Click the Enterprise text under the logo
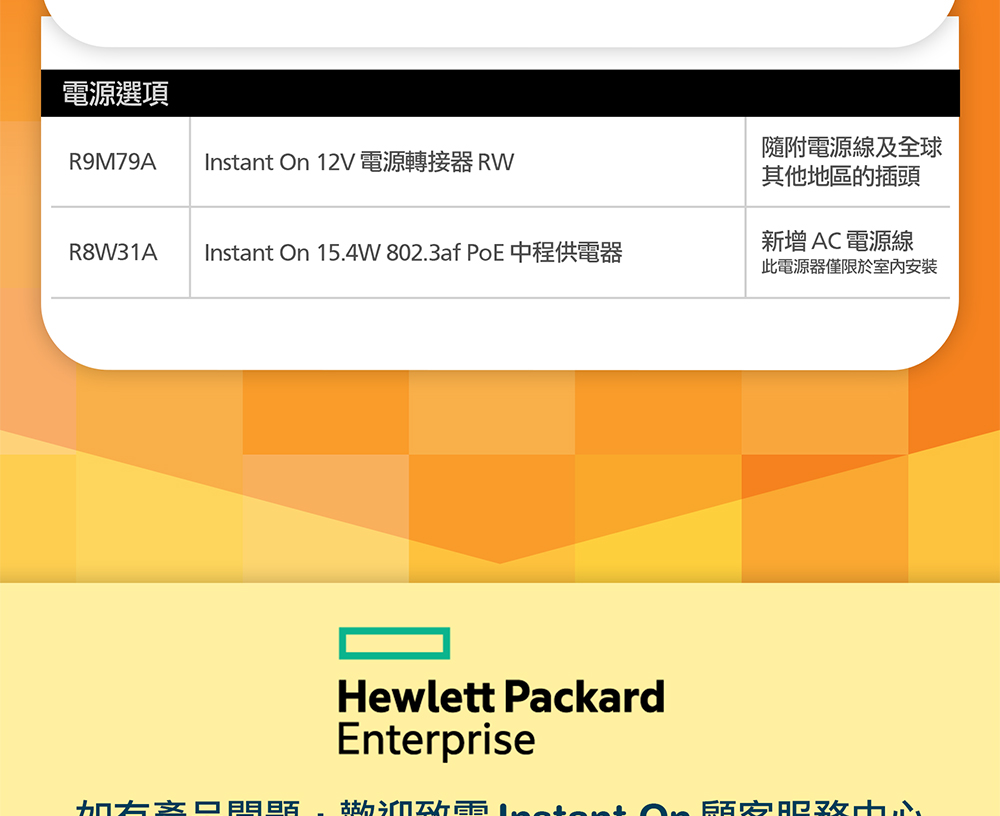The height and width of the screenshot is (816, 1000). (436, 740)
